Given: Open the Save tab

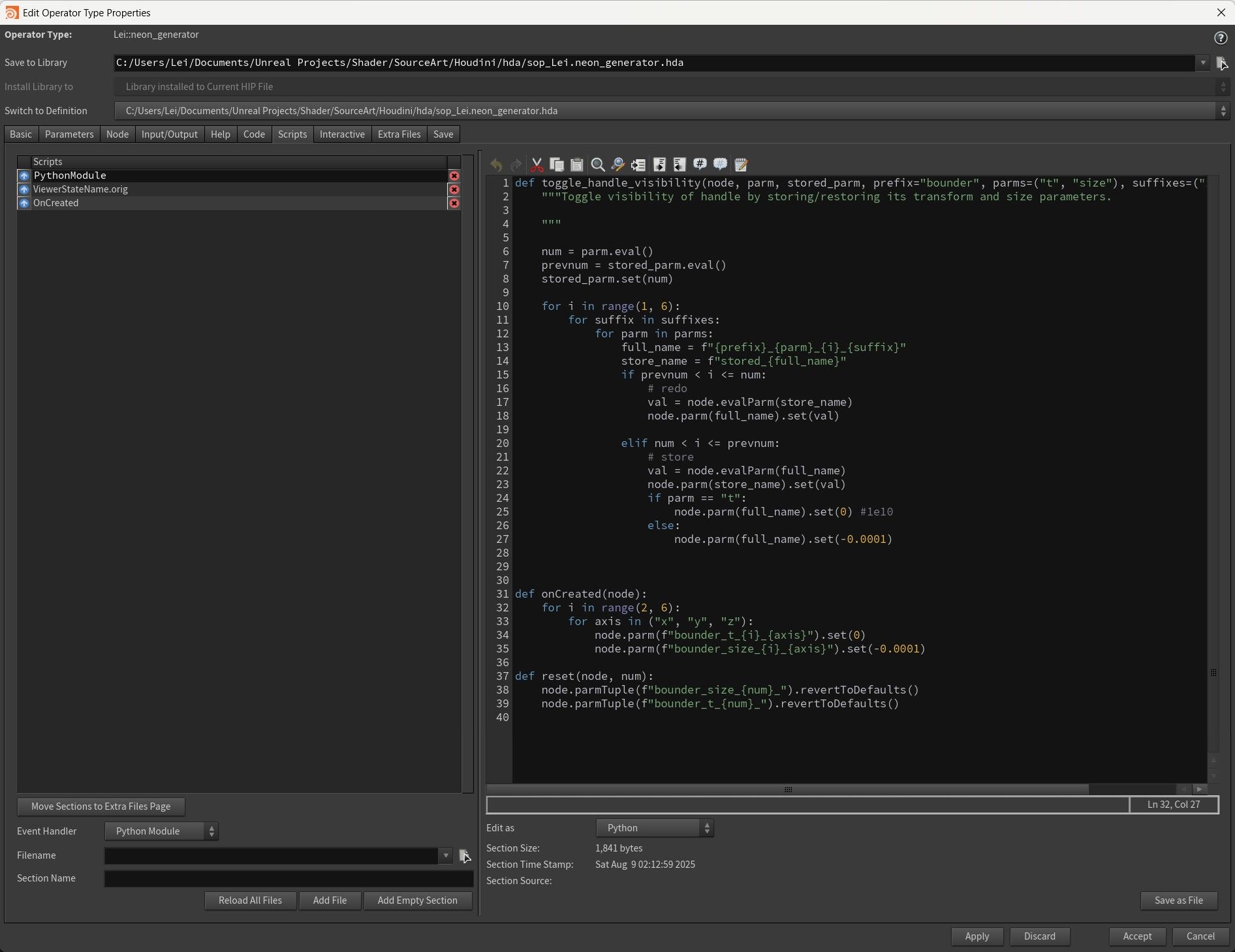Looking at the screenshot, I should click(443, 134).
